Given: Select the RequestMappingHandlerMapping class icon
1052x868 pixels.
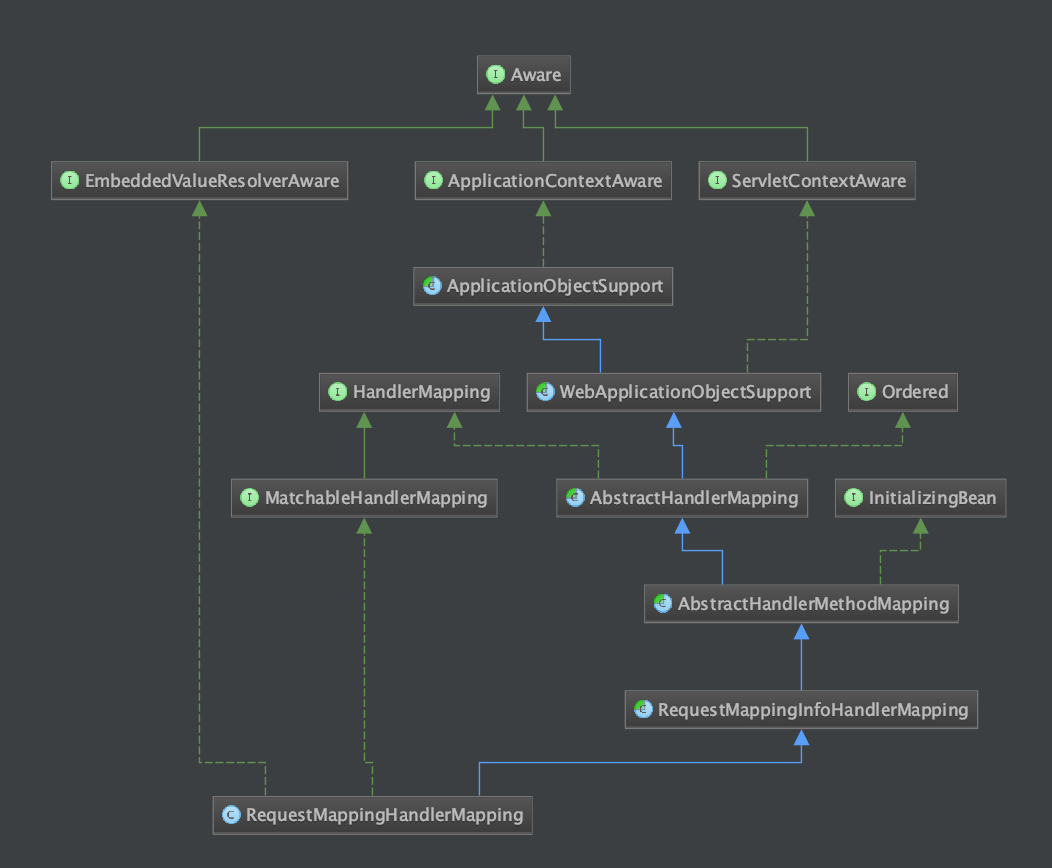Looking at the screenshot, I should coord(231,815).
